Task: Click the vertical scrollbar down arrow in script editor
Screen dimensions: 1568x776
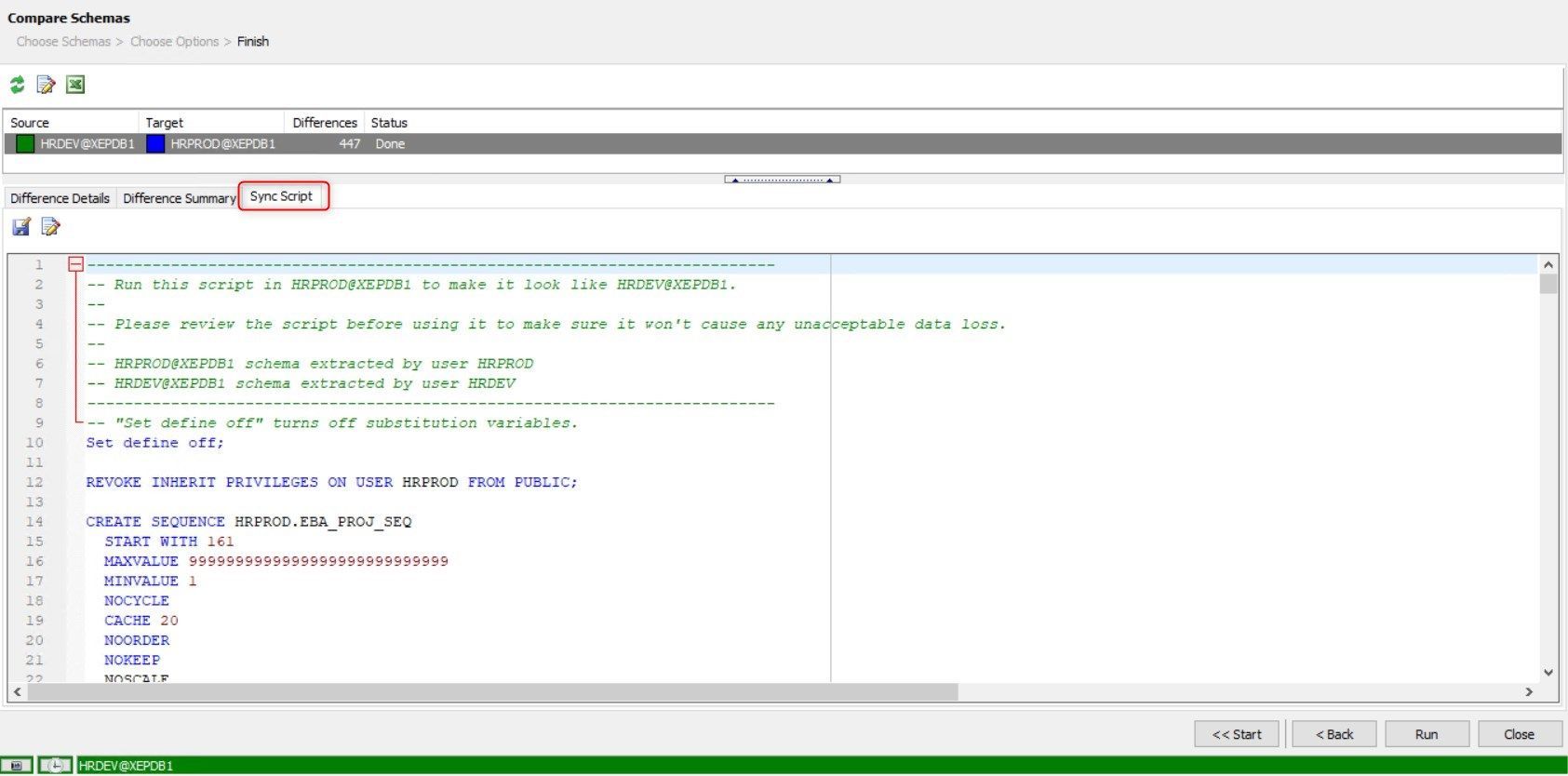Action: coord(1548,672)
